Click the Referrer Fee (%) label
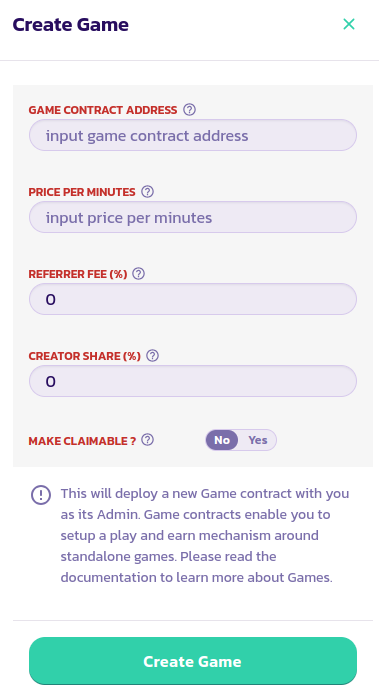Viewport: 379px width, 689px height. [78, 274]
